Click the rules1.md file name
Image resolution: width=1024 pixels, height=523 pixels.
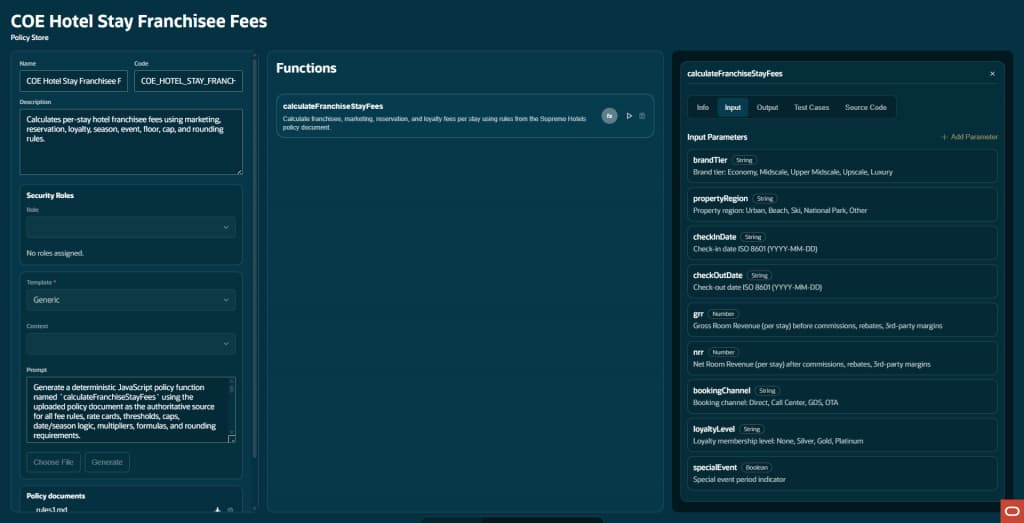[x=50, y=510]
